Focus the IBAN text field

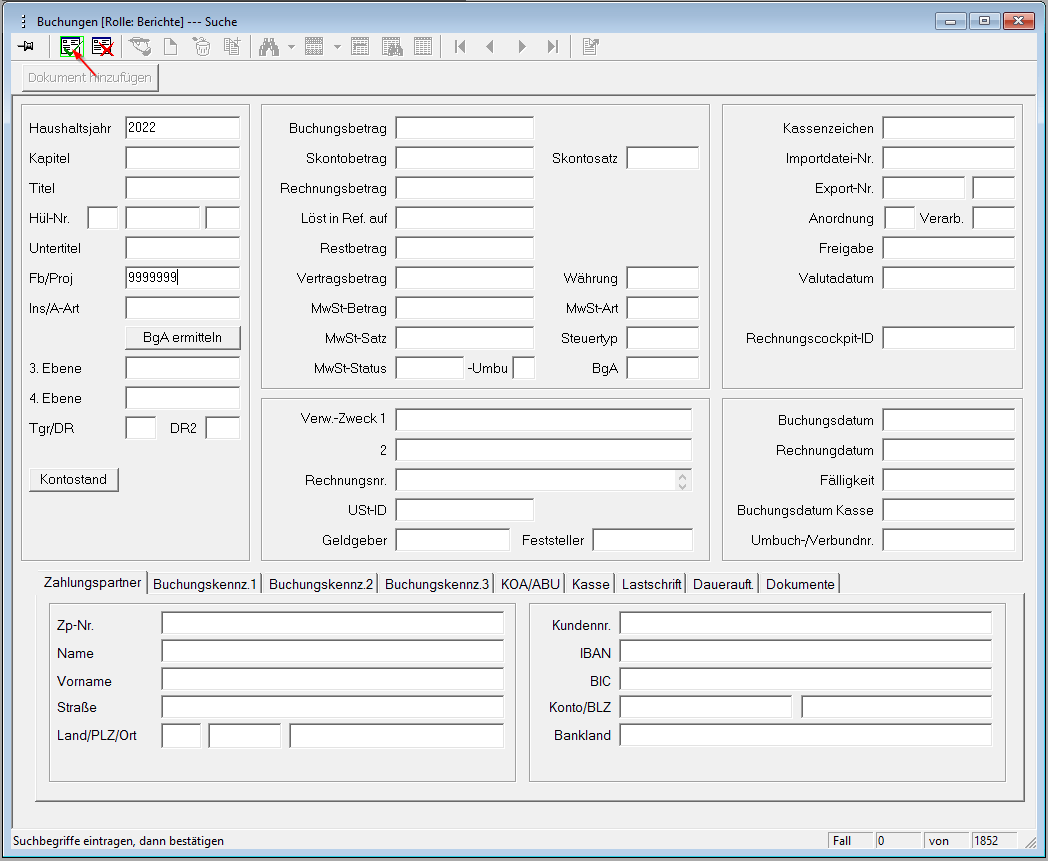805,652
